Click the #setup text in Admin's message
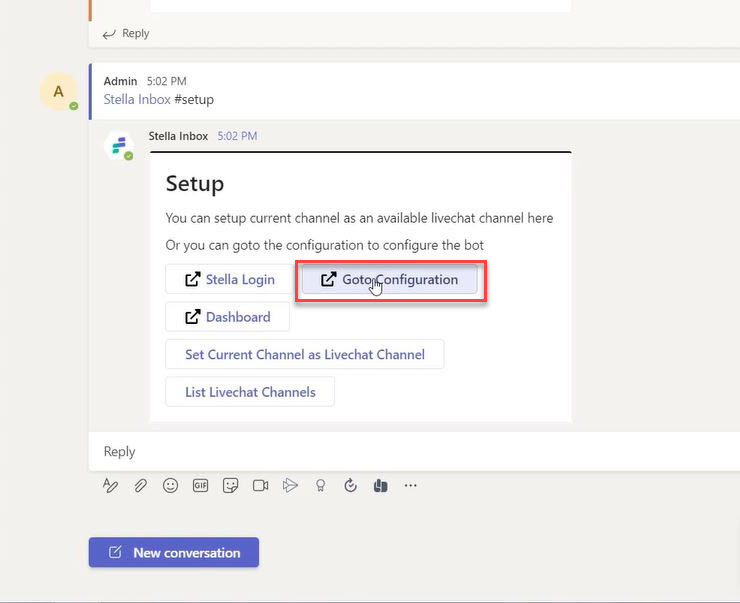 tap(194, 100)
